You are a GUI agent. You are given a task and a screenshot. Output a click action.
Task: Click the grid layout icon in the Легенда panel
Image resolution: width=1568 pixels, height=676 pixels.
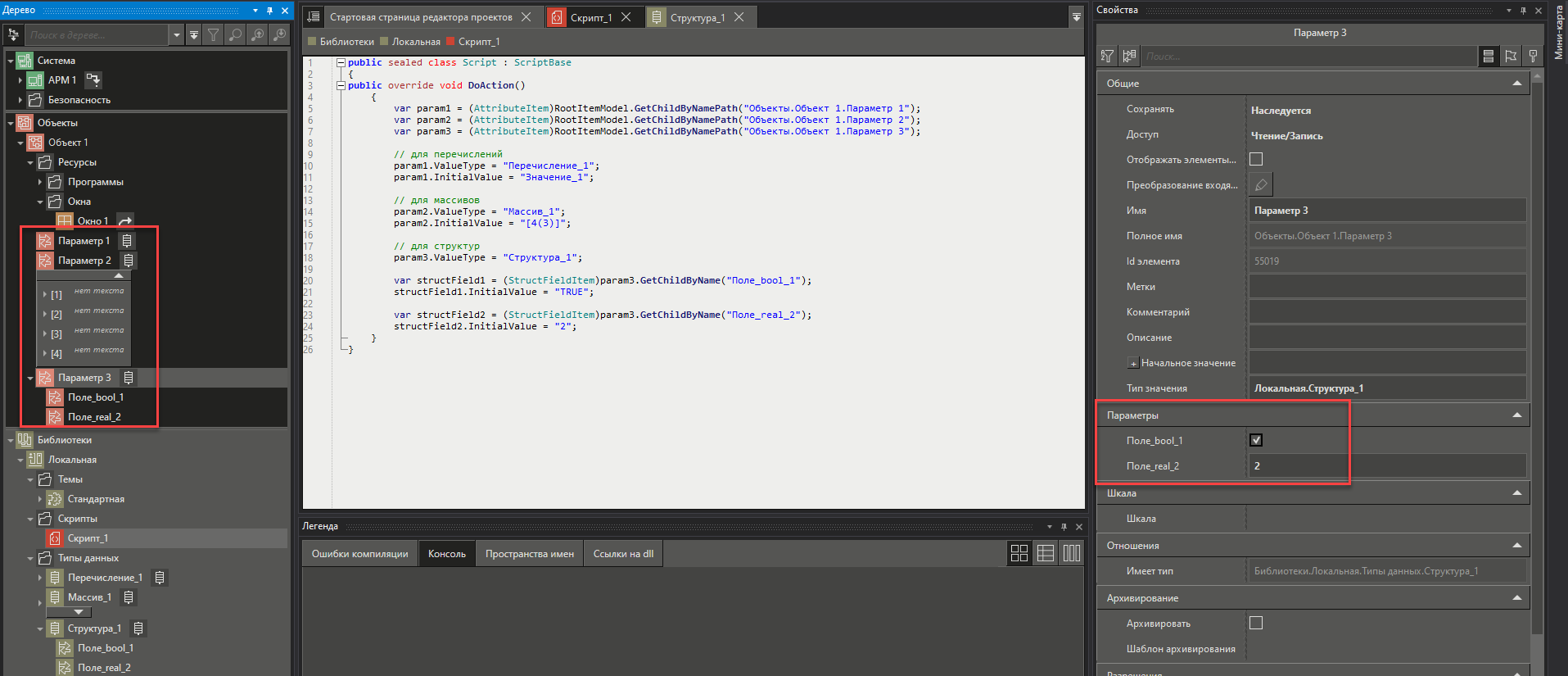(x=1019, y=553)
